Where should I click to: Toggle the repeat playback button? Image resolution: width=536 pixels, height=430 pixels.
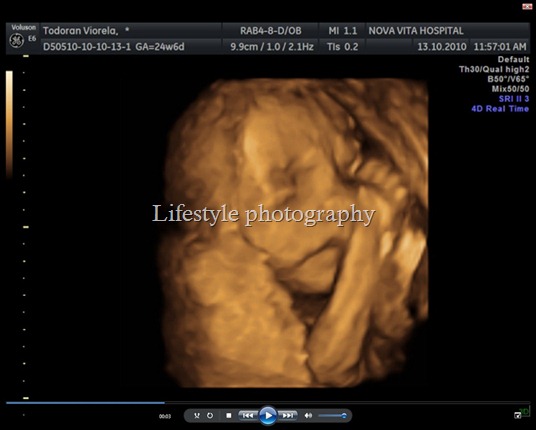[x=210, y=416]
